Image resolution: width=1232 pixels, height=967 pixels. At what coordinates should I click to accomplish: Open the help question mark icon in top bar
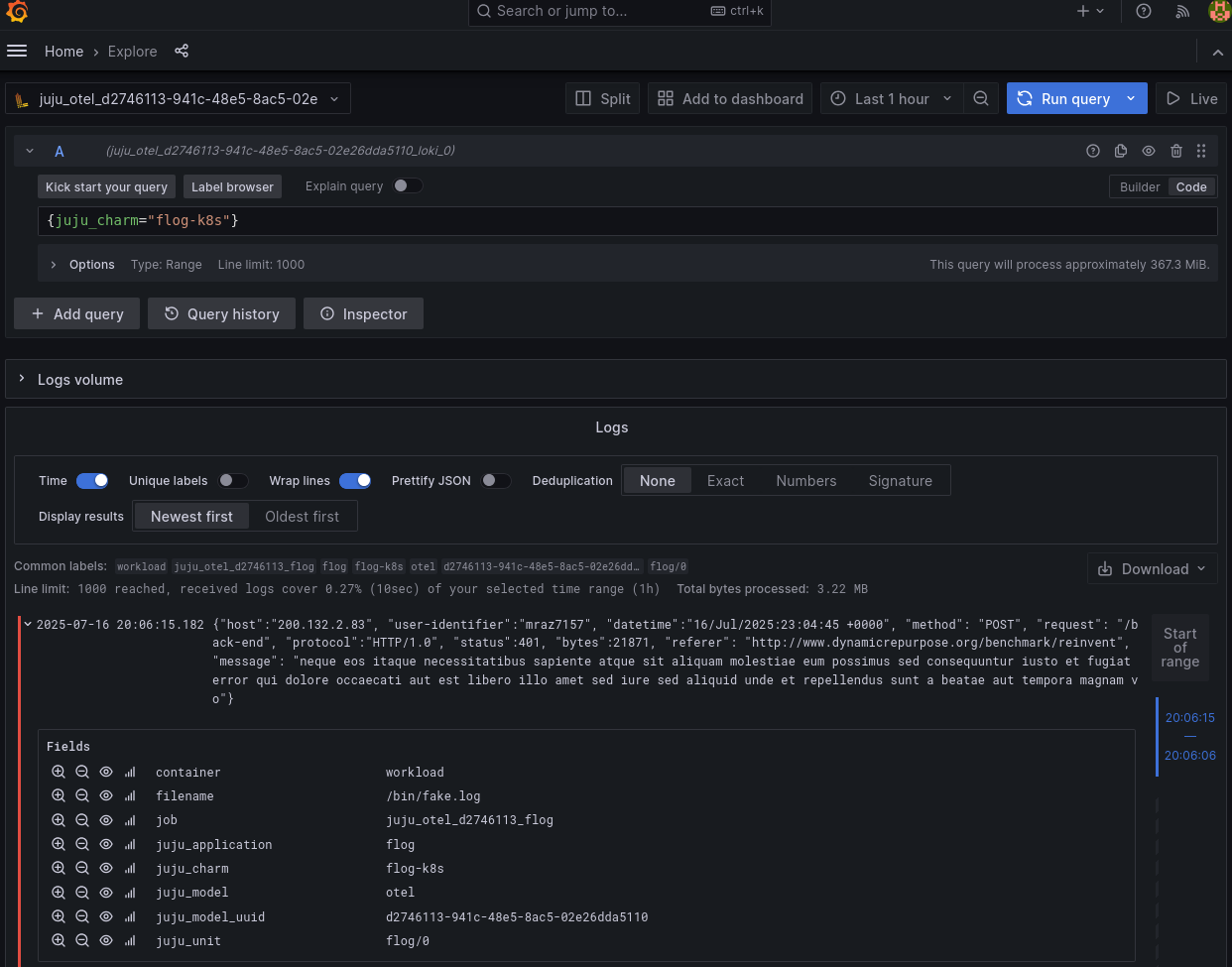pyautogui.click(x=1144, y=11)
